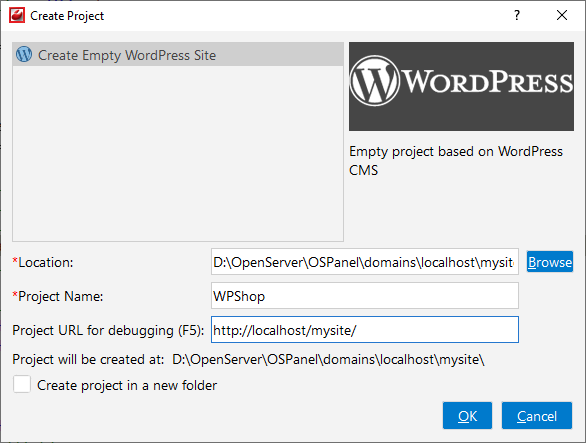Click the 'Create project in a new folder' label text

[127, 385]
